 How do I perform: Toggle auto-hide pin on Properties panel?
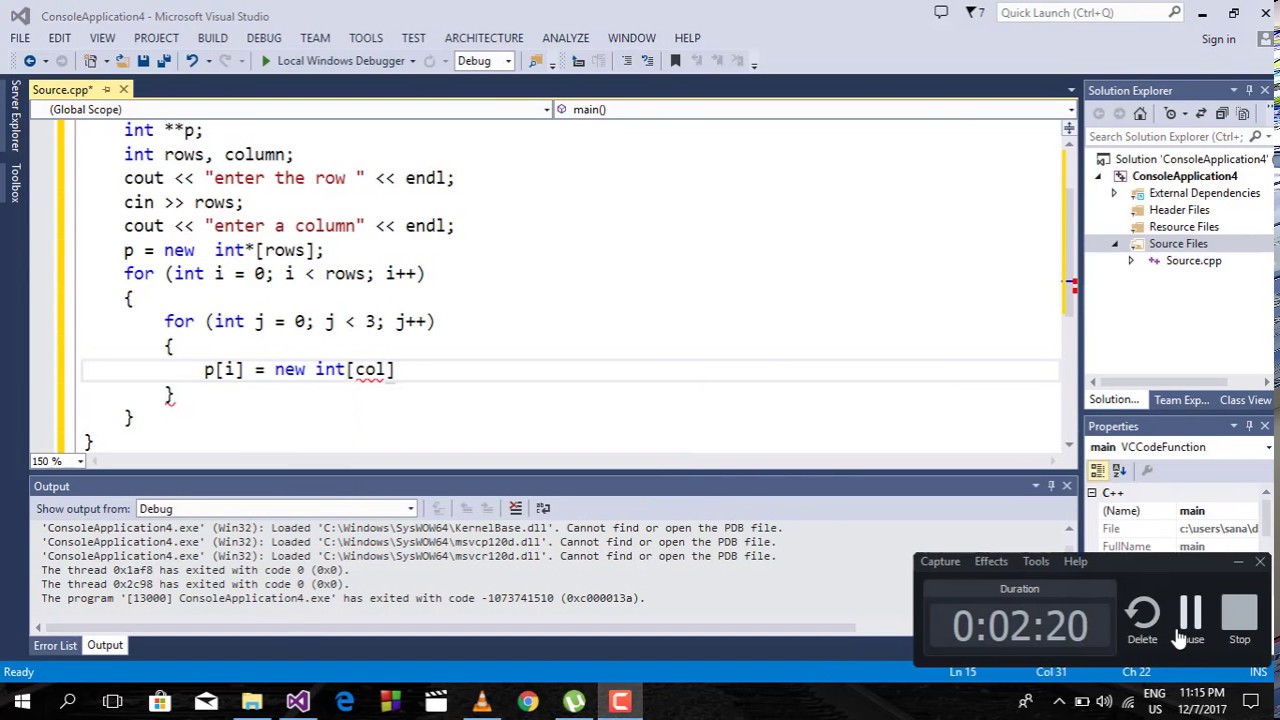[x=1249, y=426]
